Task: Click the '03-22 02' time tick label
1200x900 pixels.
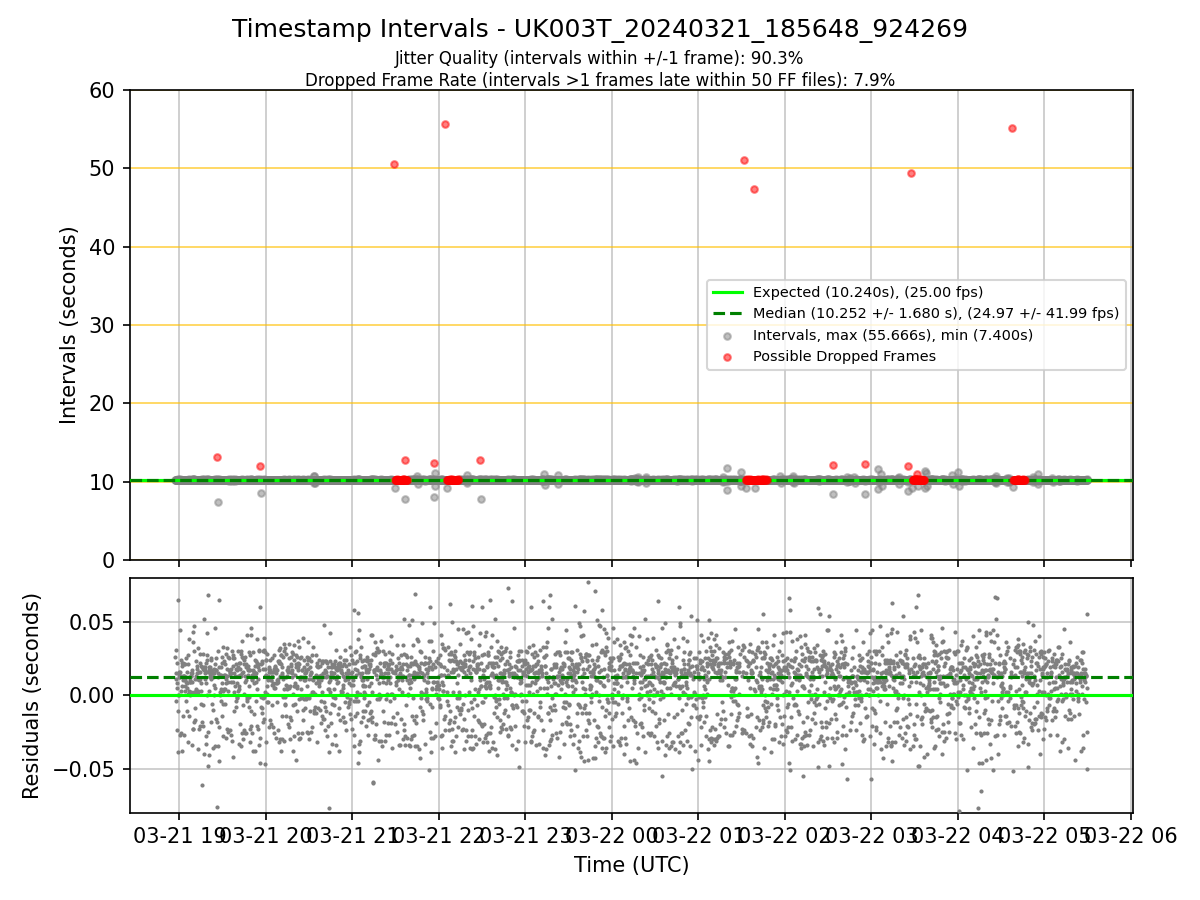Action: click(x=784, y=836)
